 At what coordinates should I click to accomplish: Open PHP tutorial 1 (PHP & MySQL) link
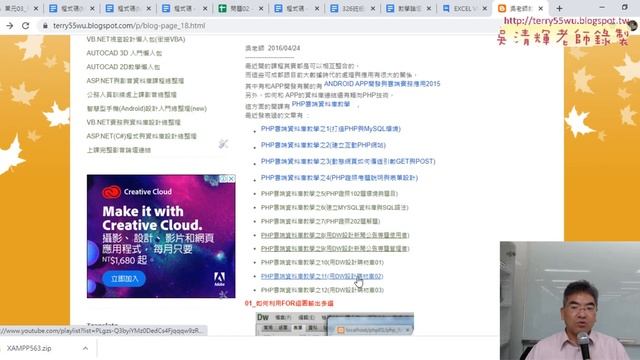[x=331, y=129]
